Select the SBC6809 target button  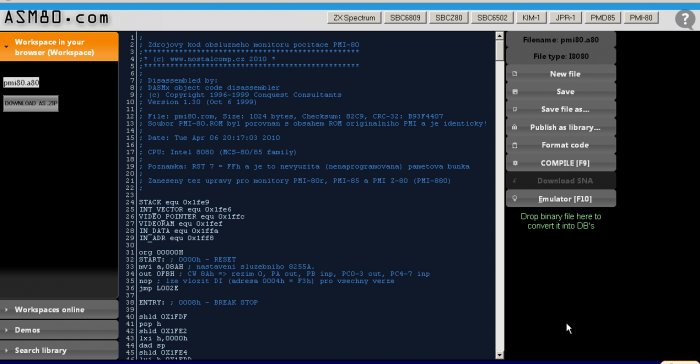(405, 18)
